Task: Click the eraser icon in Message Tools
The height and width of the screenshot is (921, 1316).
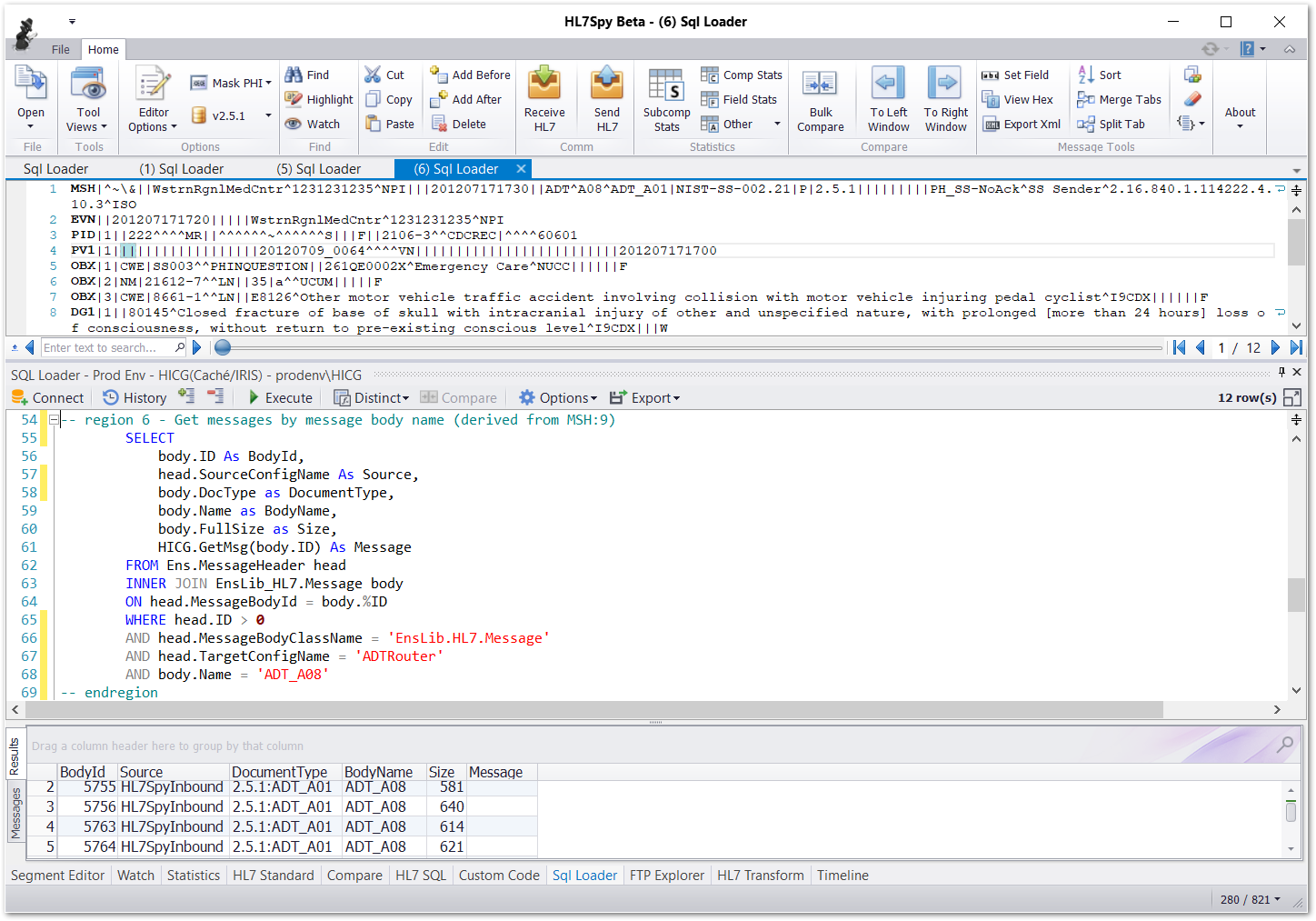Action: click(x=1192, y=98)
